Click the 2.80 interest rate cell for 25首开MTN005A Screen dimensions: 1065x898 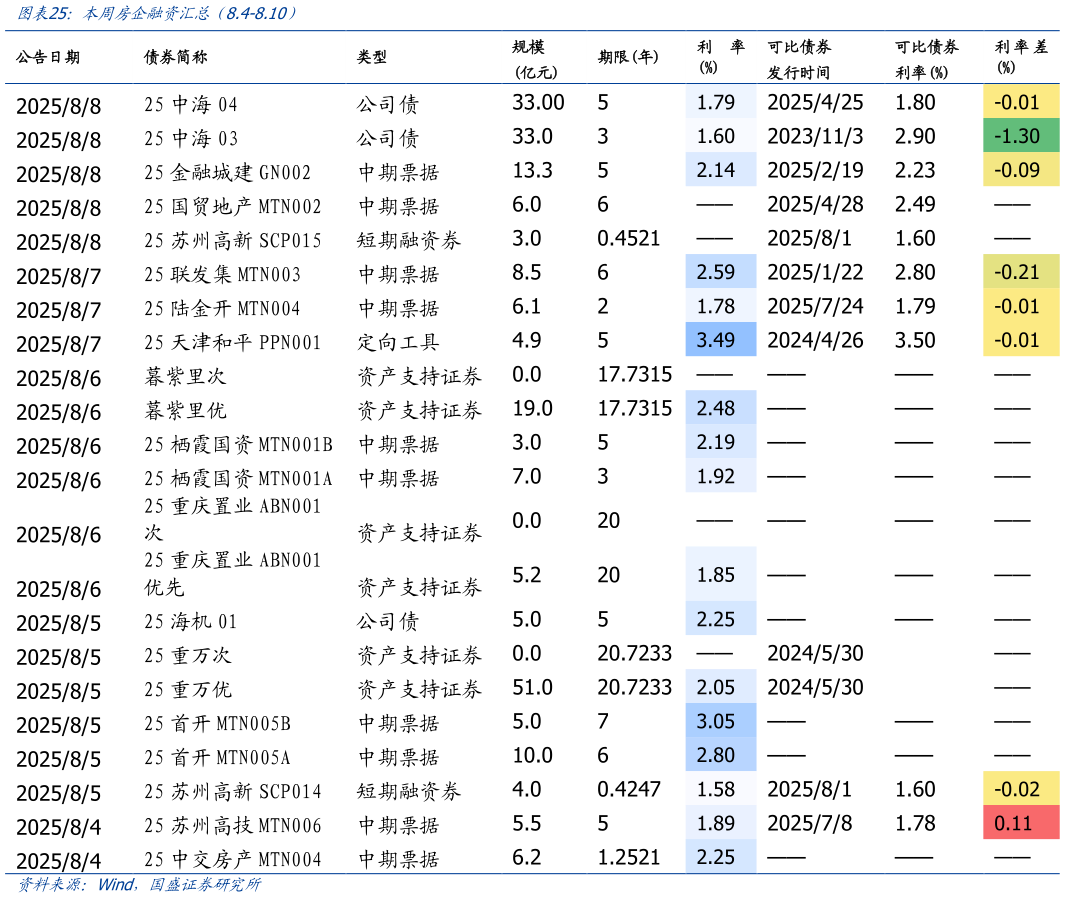point(721,755)
